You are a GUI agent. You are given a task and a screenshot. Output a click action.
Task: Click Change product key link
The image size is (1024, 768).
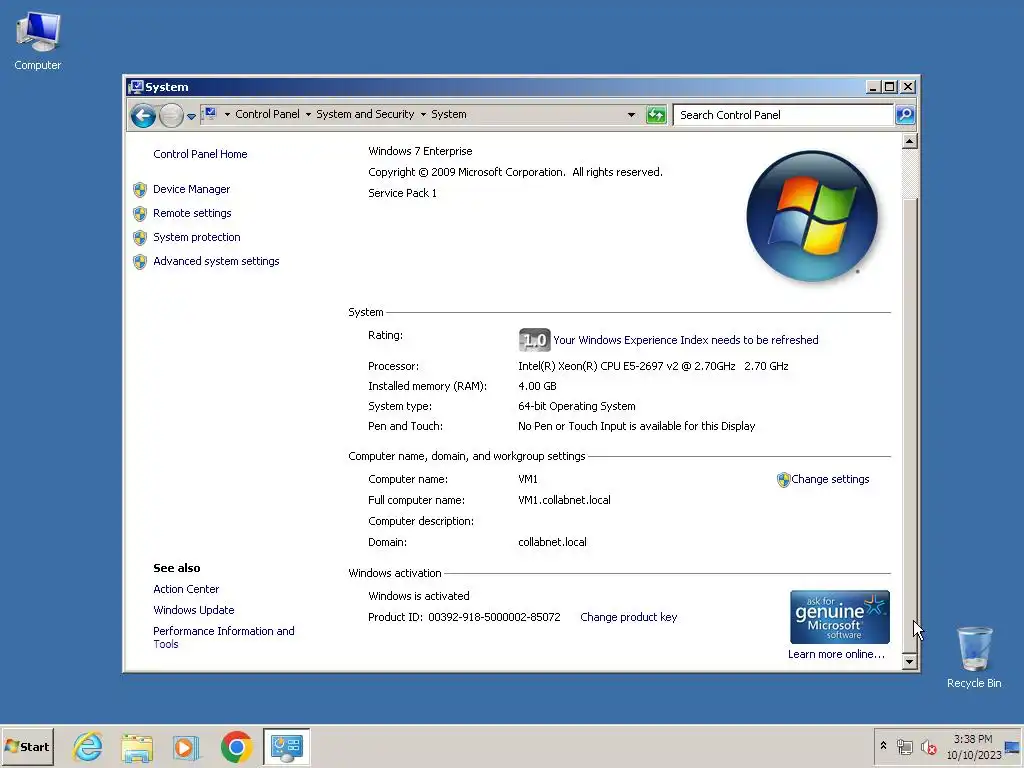628,617
